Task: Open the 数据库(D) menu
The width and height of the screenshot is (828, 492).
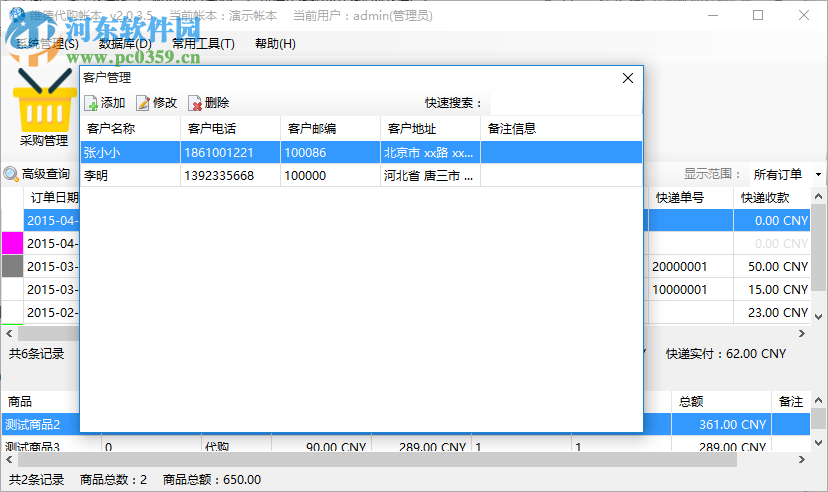Action: pyautogui.click(x=125, y=44)
